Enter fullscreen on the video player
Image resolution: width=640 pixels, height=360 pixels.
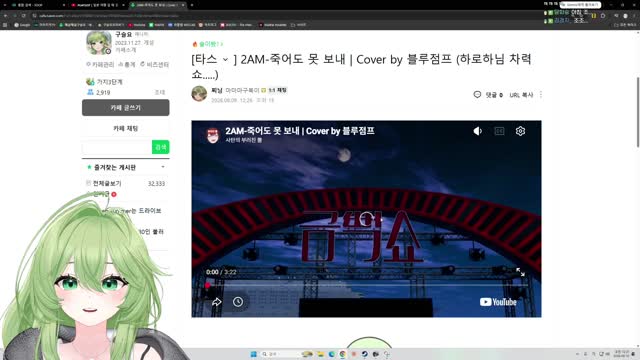click(x=520, y=272)
